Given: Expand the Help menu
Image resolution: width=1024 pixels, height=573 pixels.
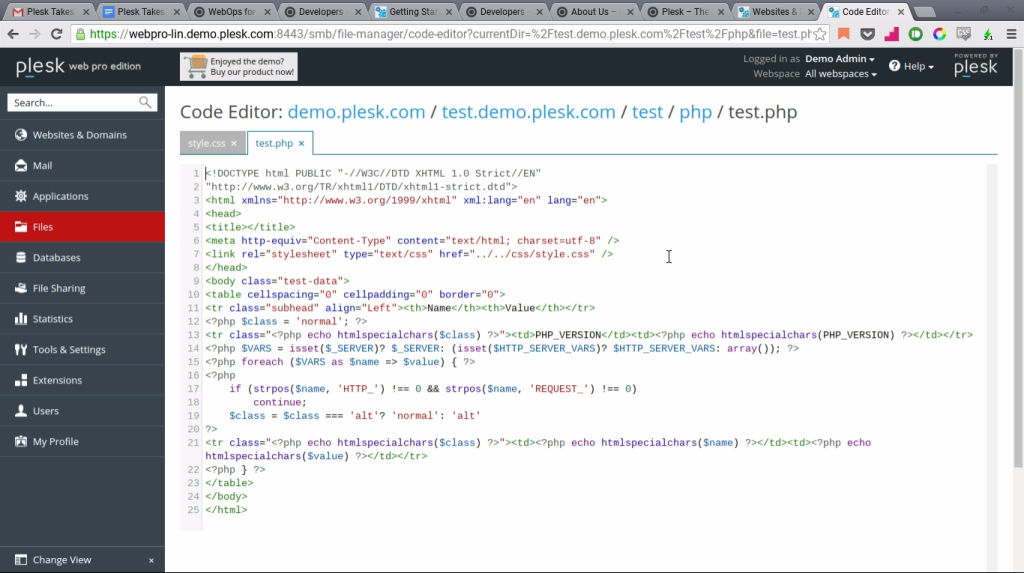Looking at the screenshot, I should coord(911,67).
